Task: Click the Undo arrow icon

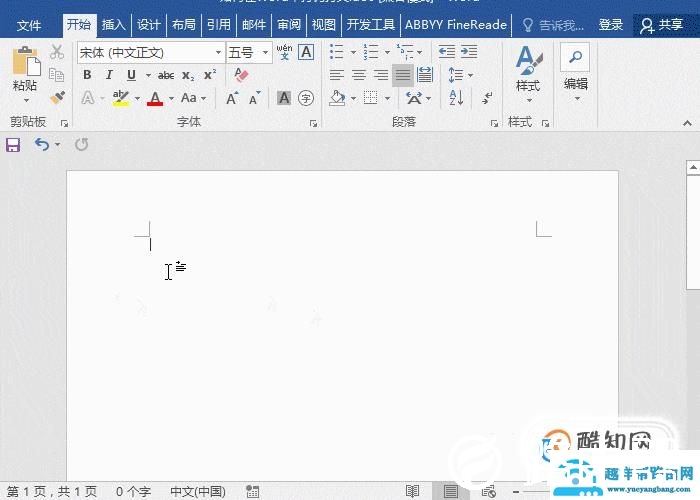Action: coord(42,144)
